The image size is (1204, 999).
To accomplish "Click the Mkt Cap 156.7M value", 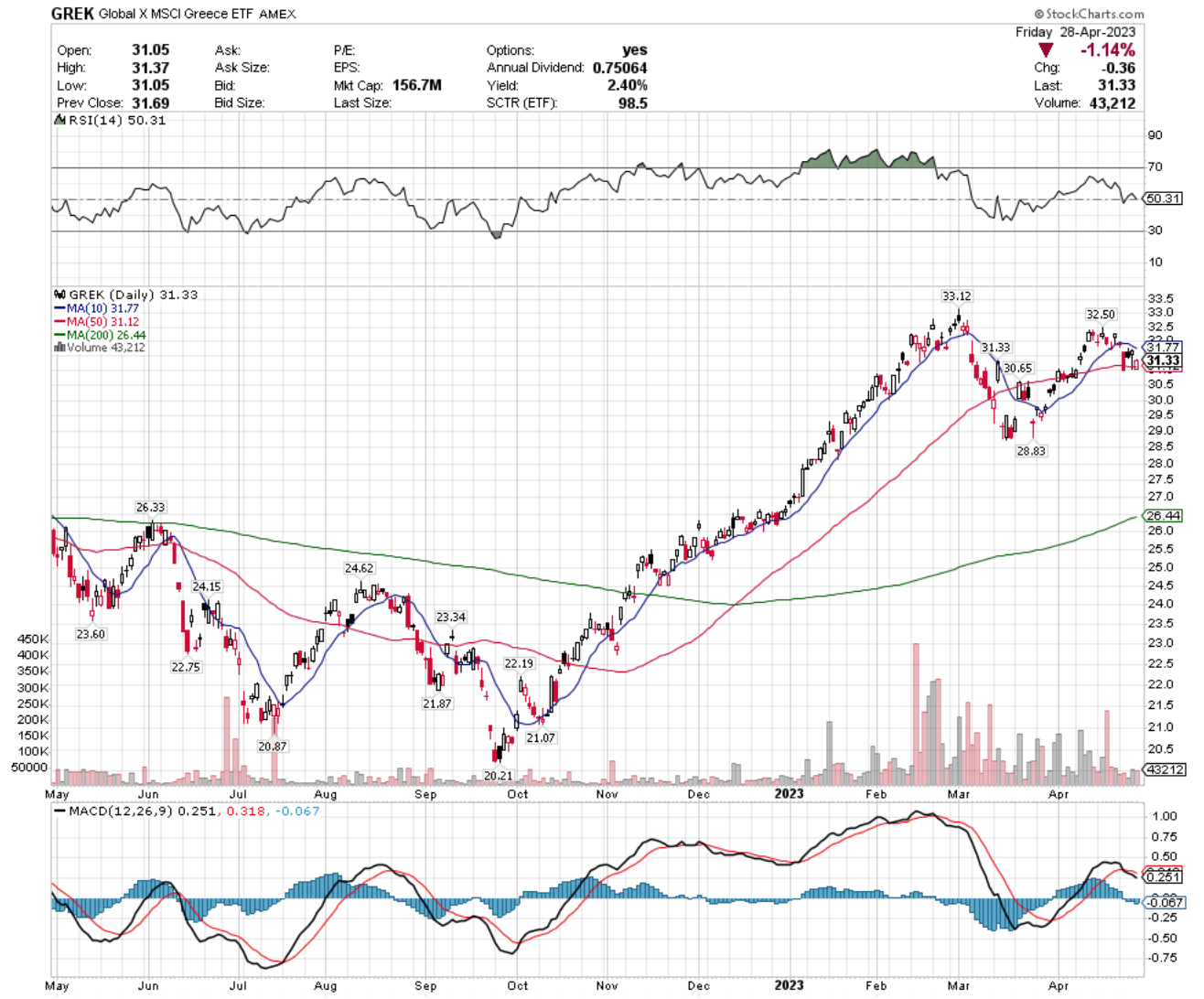I will 416,85.
